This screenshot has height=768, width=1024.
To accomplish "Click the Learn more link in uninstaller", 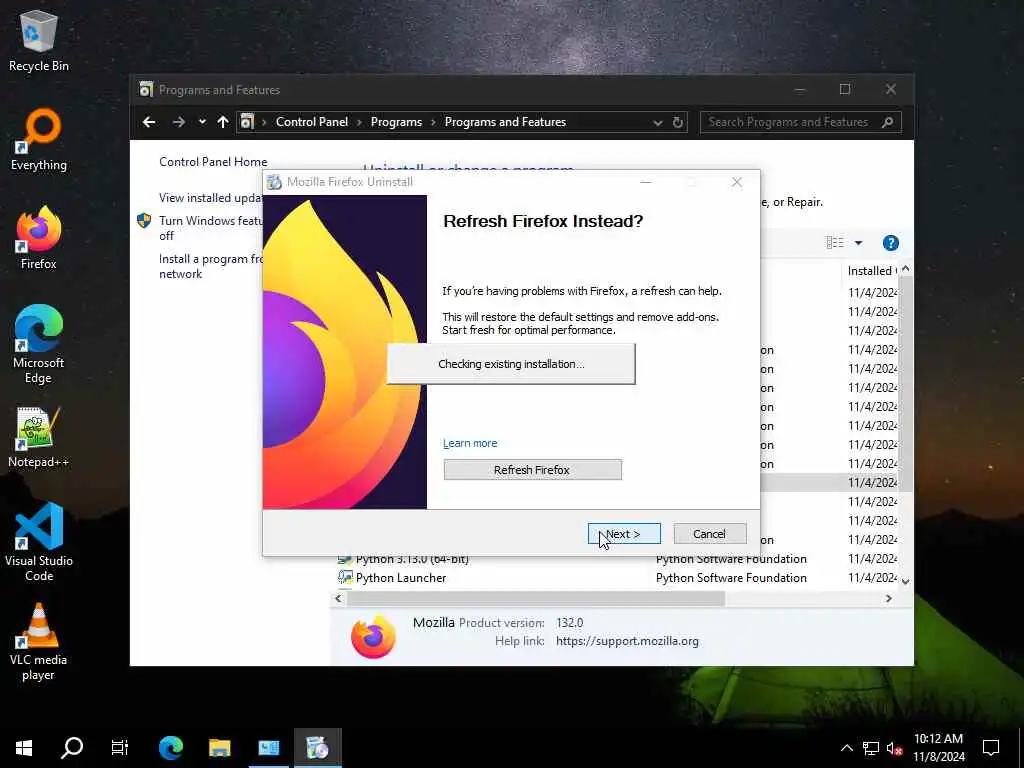I will click(470, 443).
